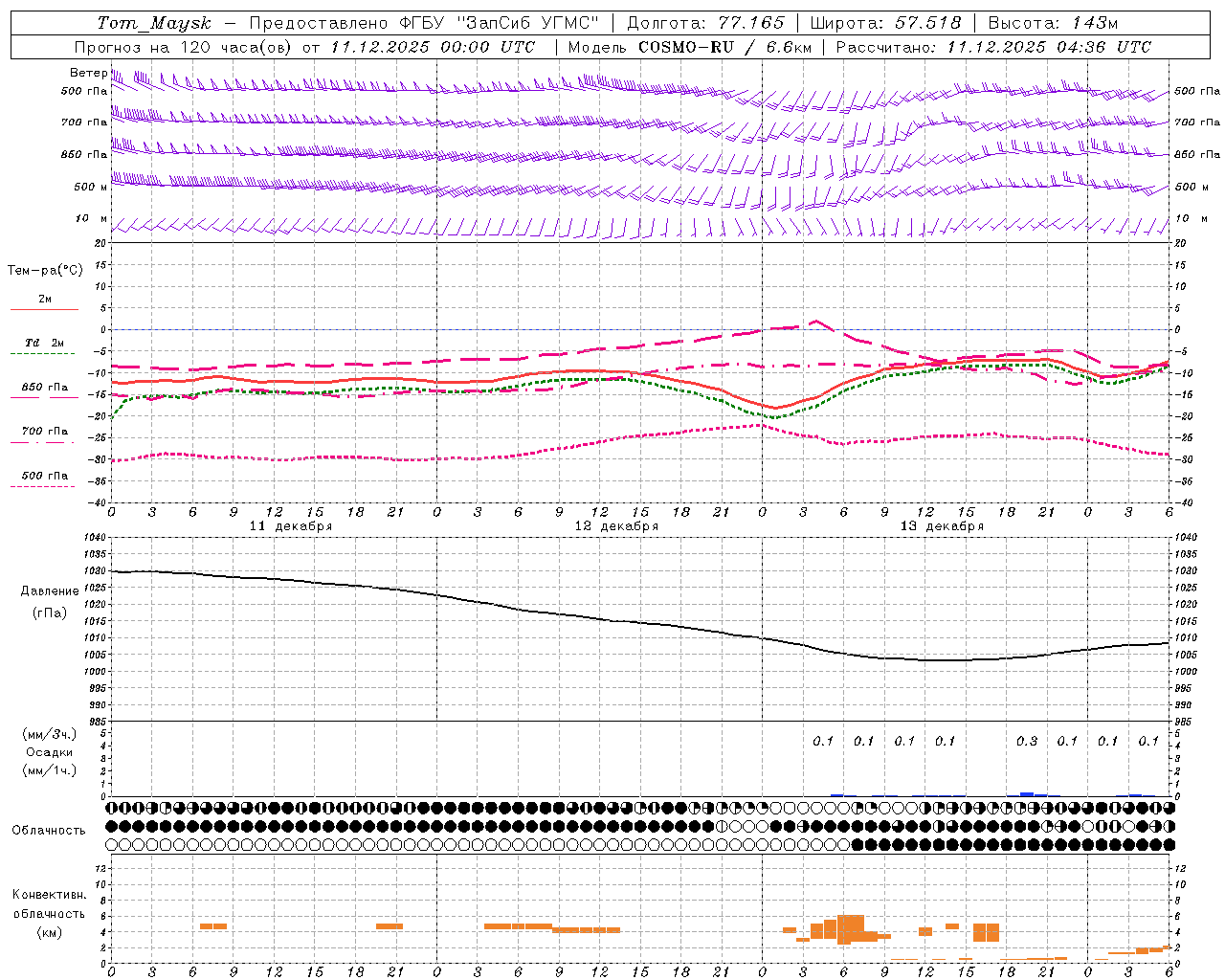Click the station name Tom_Maysk in the header

coord(153,23)
